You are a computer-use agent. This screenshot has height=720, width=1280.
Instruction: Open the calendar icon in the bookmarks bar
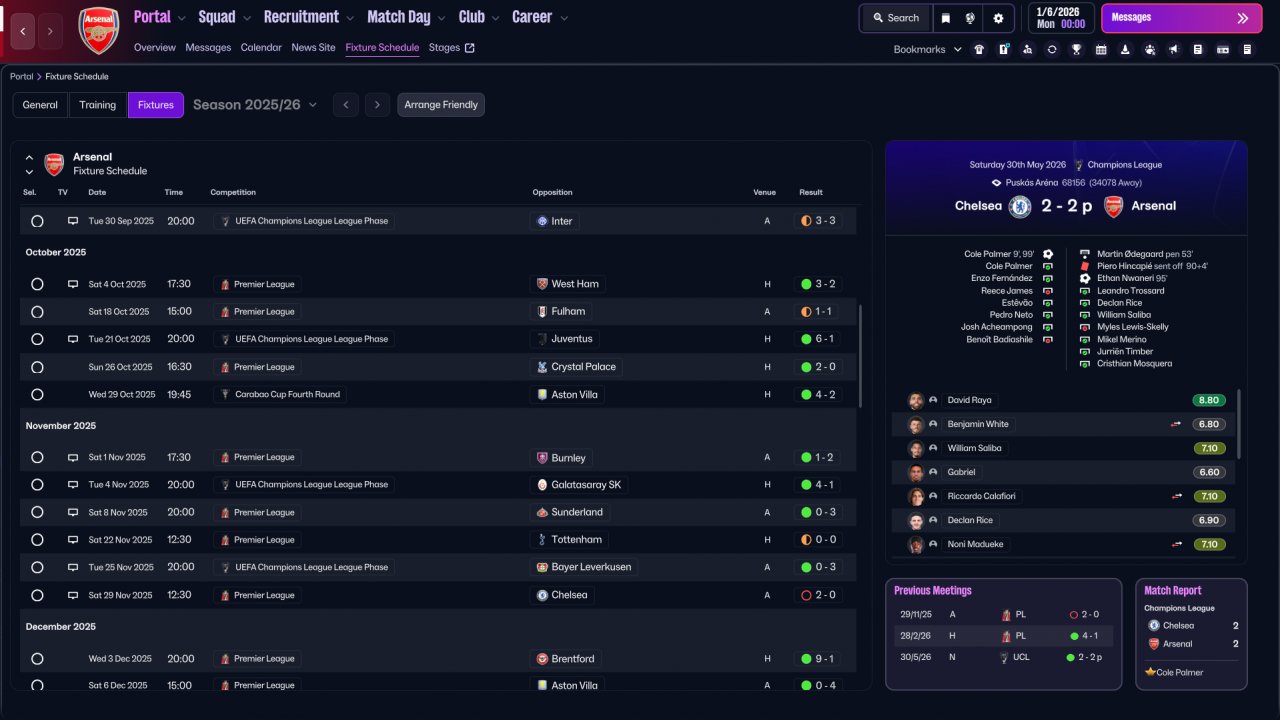coord(1101,49)
